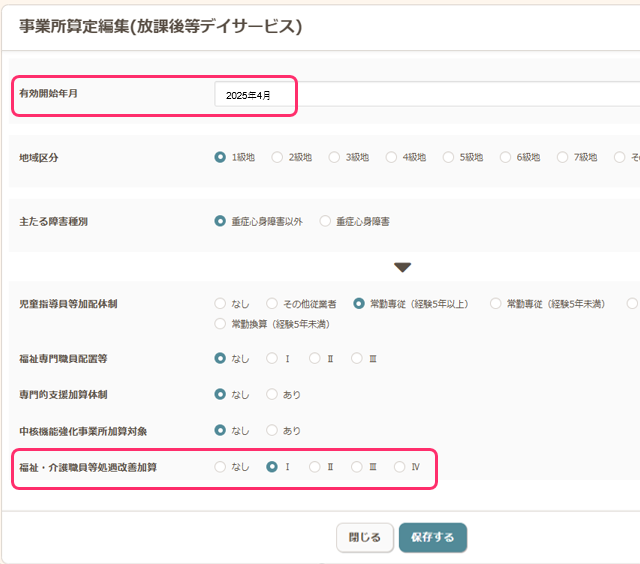The image size is (640, 564).
Task: Enable あり for 中核機能強化事業所加算対象
Action: pos(272,430)
